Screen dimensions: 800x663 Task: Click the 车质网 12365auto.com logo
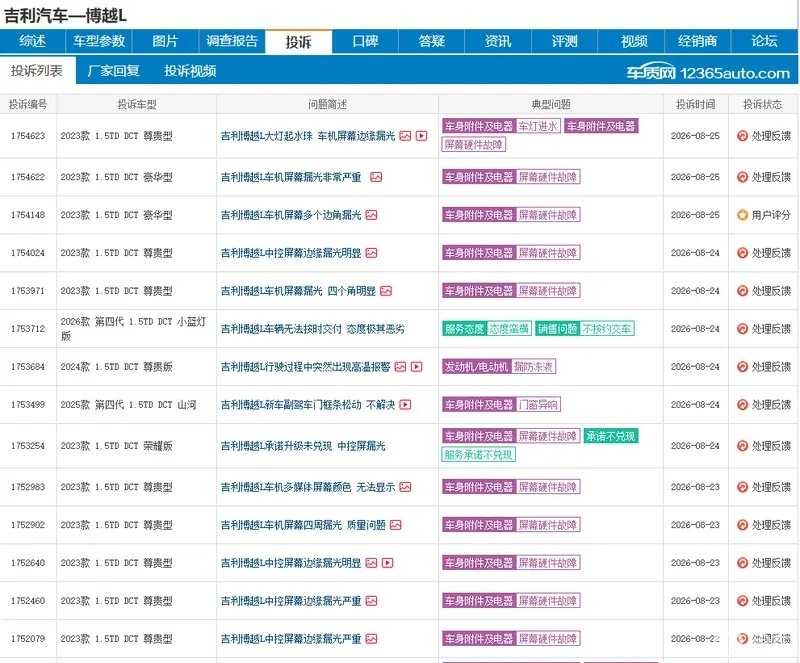(x=708, y=73)
